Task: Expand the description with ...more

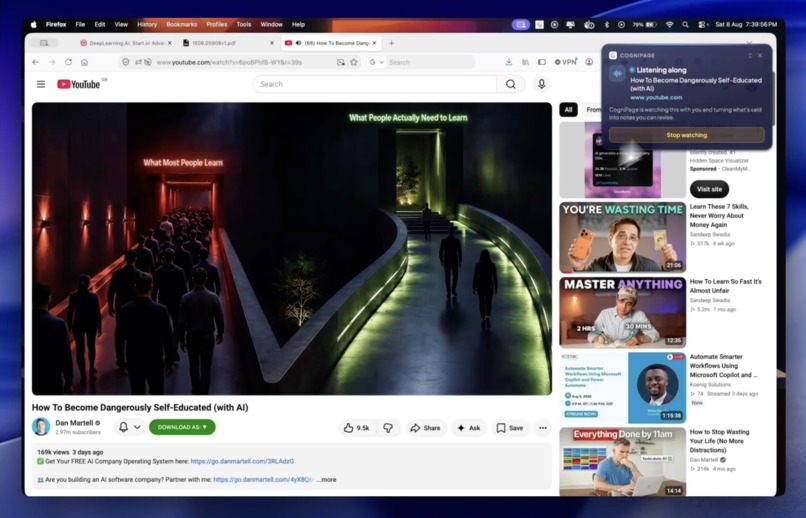Action: click(326, 479)
